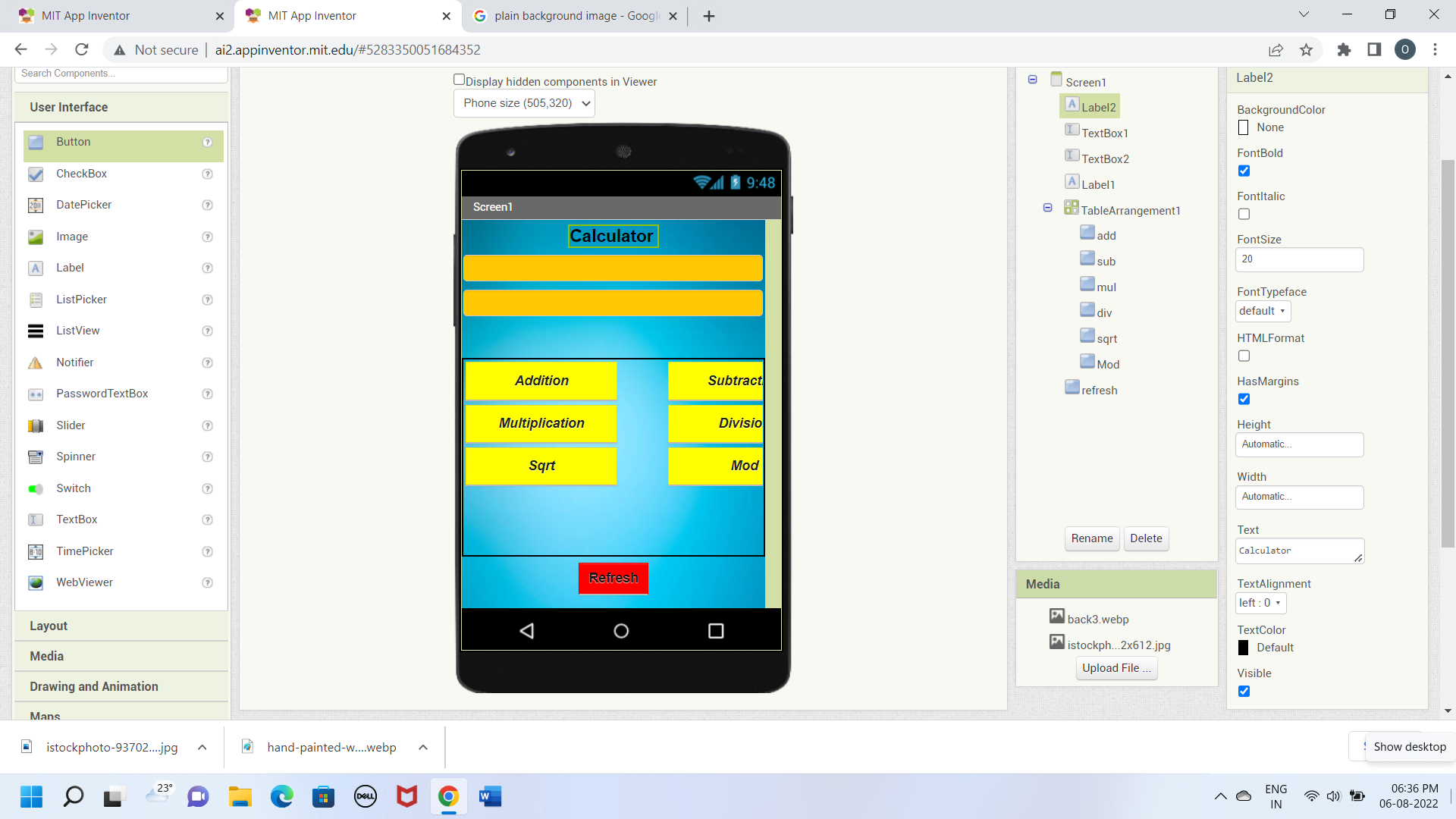1456x819 pixels.
Task: Bookmark this page with star icon
Action: click(x=1306, y=50)
